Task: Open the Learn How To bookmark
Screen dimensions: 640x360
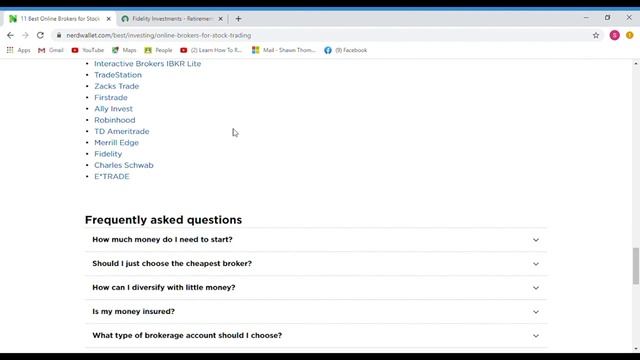Action: (211, 50)
